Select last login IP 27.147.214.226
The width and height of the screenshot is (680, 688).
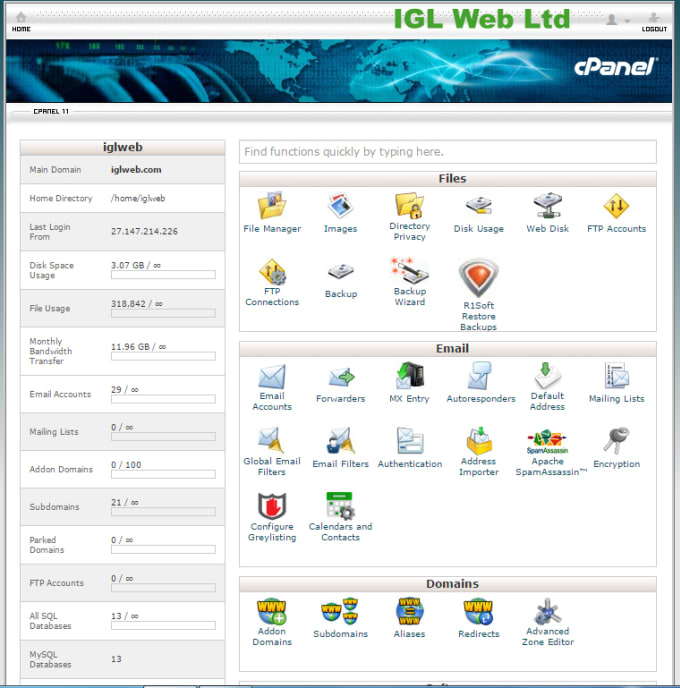(x=144, y=232)
